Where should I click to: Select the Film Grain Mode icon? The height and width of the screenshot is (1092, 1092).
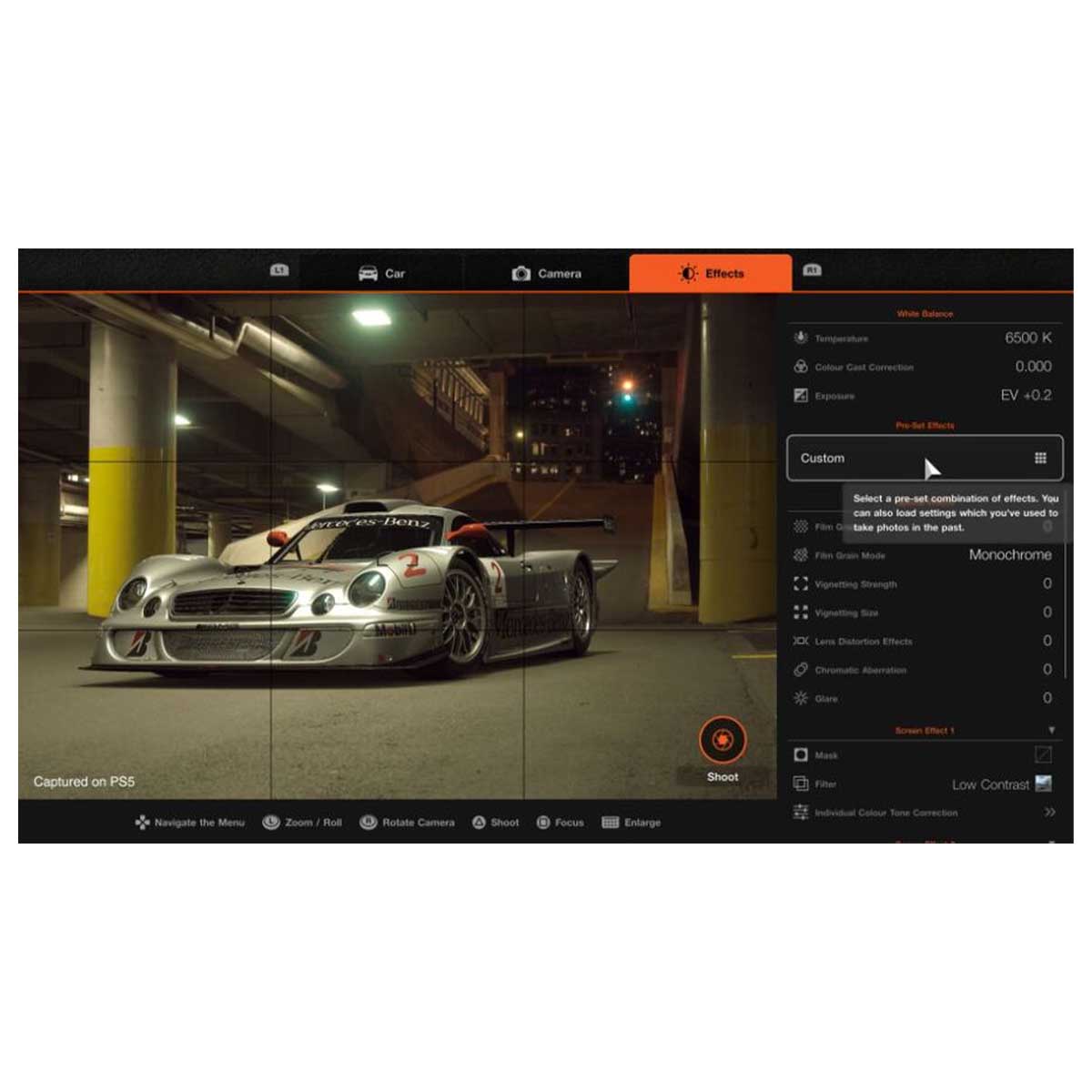click(802, 555)
